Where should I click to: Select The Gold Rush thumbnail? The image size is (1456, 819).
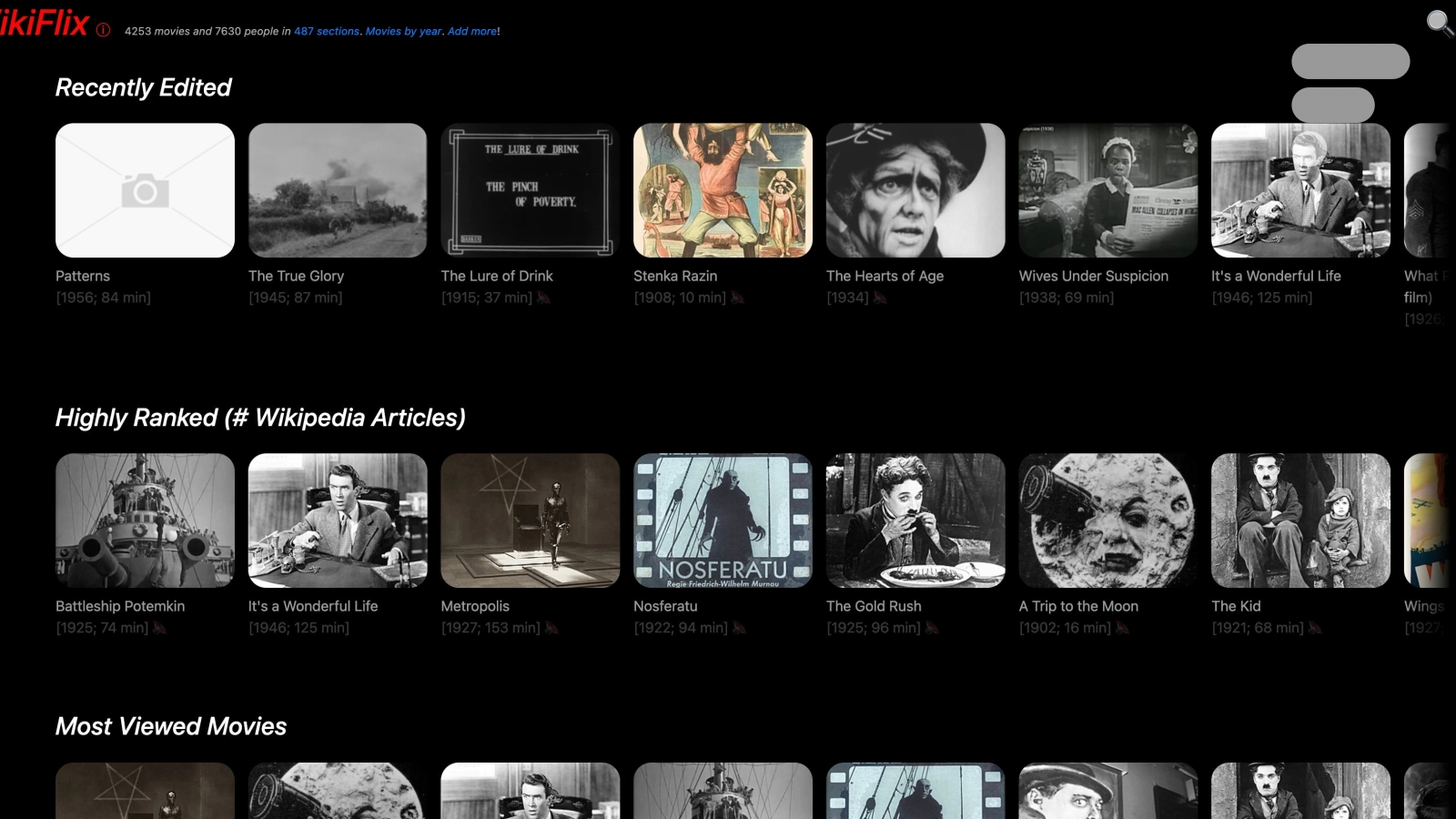coord(915,521)
